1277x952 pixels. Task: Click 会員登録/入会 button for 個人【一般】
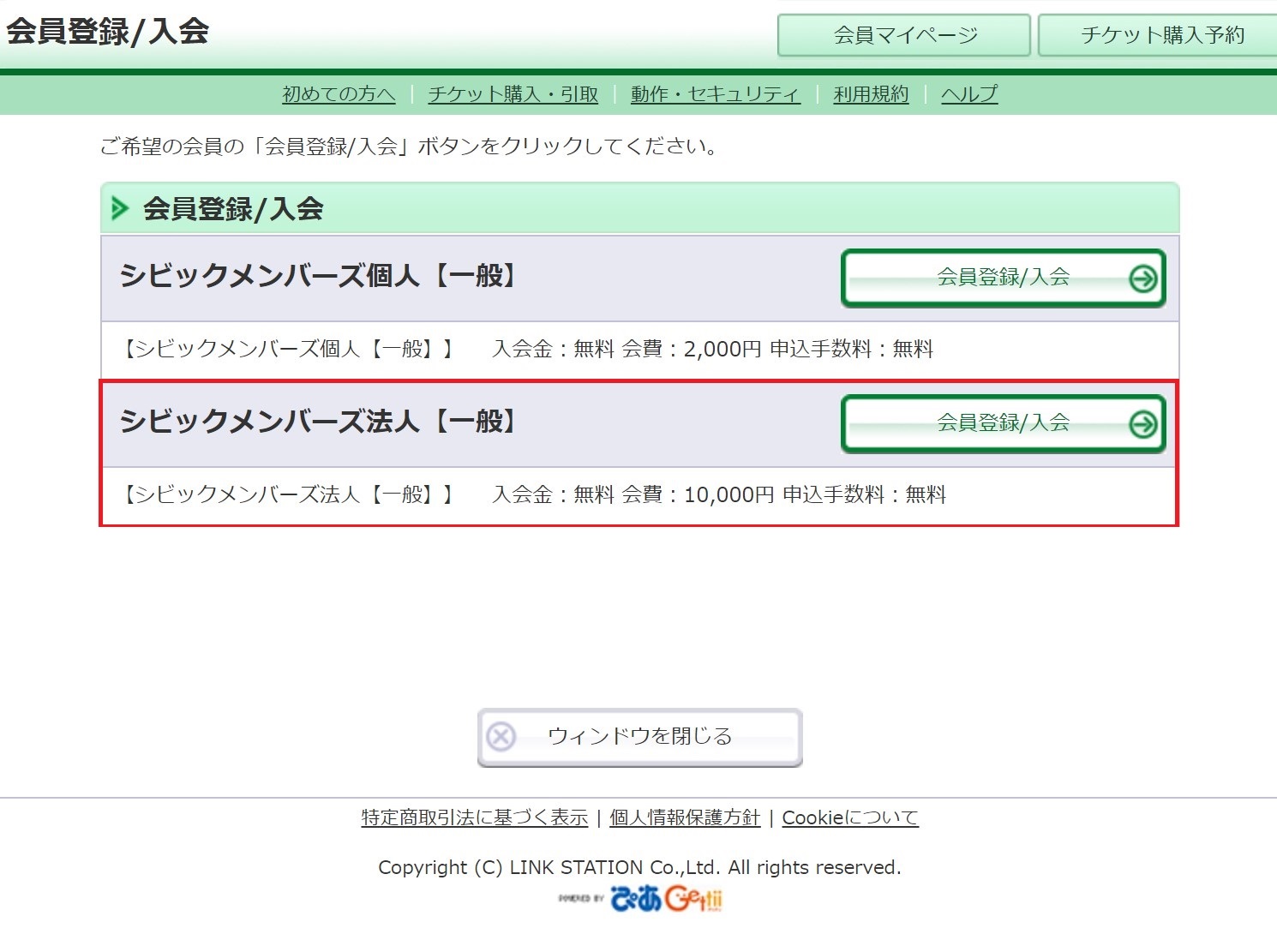1004,278
